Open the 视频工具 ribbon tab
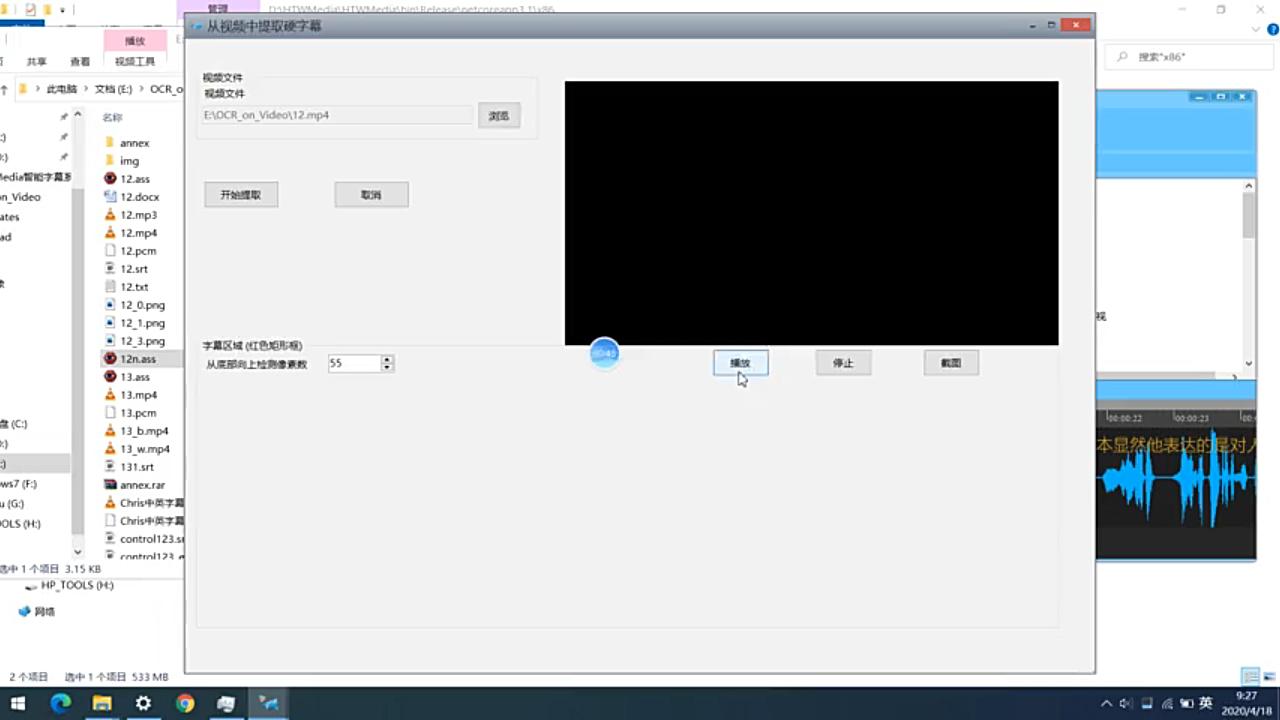The height and width of the screenshot is (720, 1280). point(134,61)
